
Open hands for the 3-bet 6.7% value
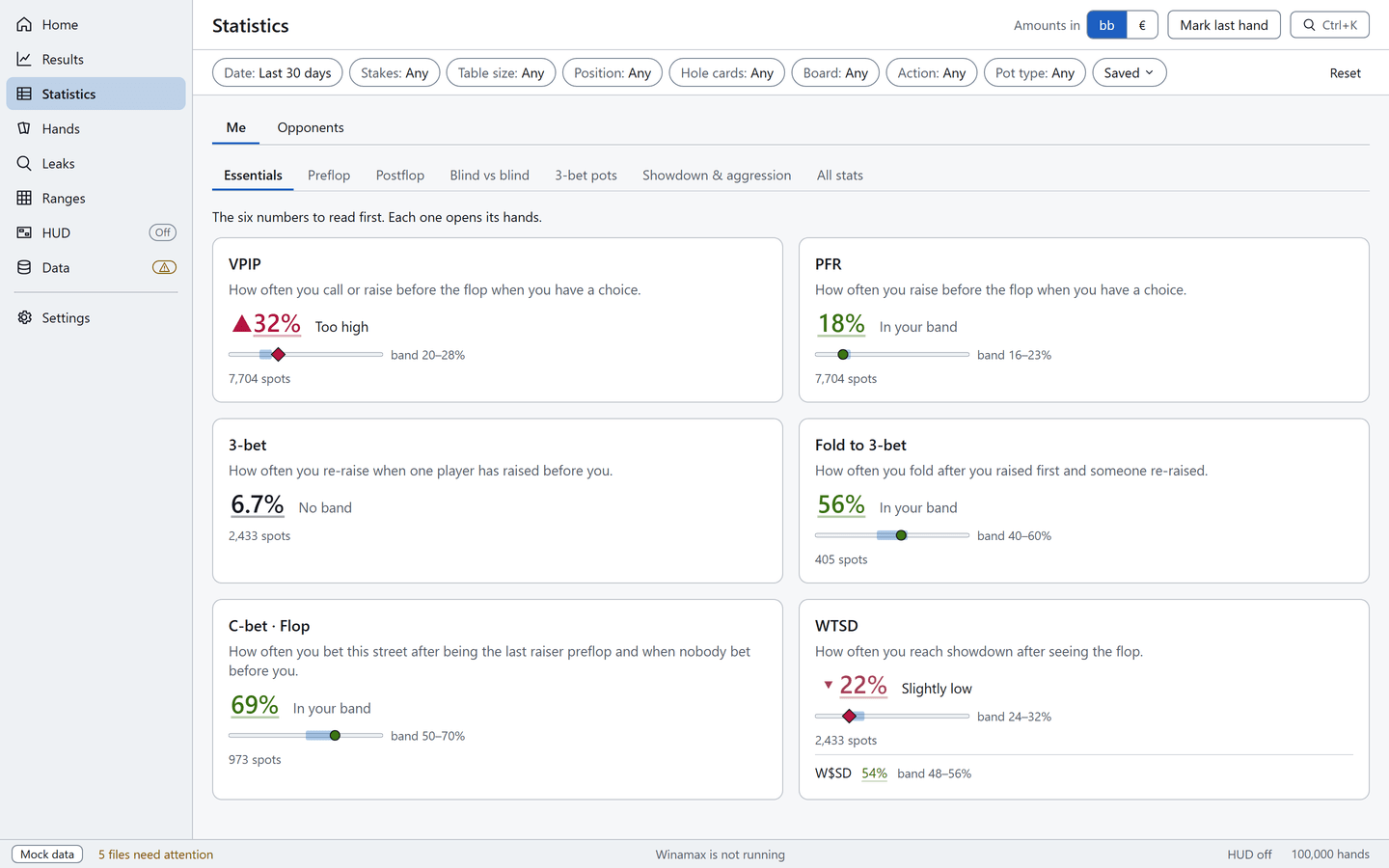click(x=258, y=504)
